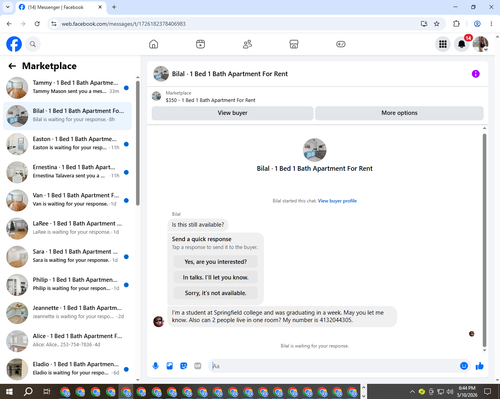Open the Gaming controller icon
The height and width of the screenshot is (399, 500).
(x=341, y=44)
